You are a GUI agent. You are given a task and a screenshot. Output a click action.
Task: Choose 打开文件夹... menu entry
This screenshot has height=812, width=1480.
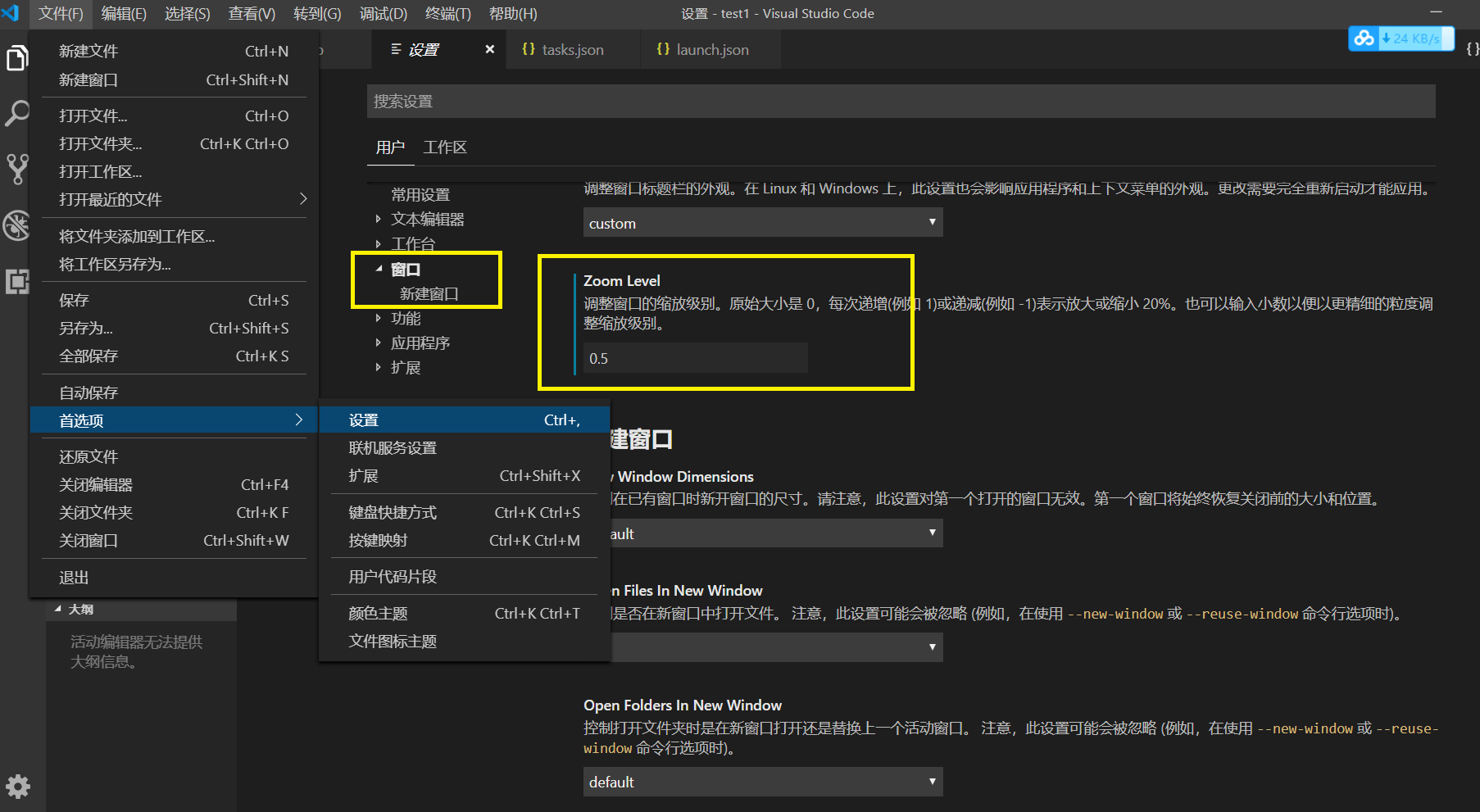click(x=174, y=143)
